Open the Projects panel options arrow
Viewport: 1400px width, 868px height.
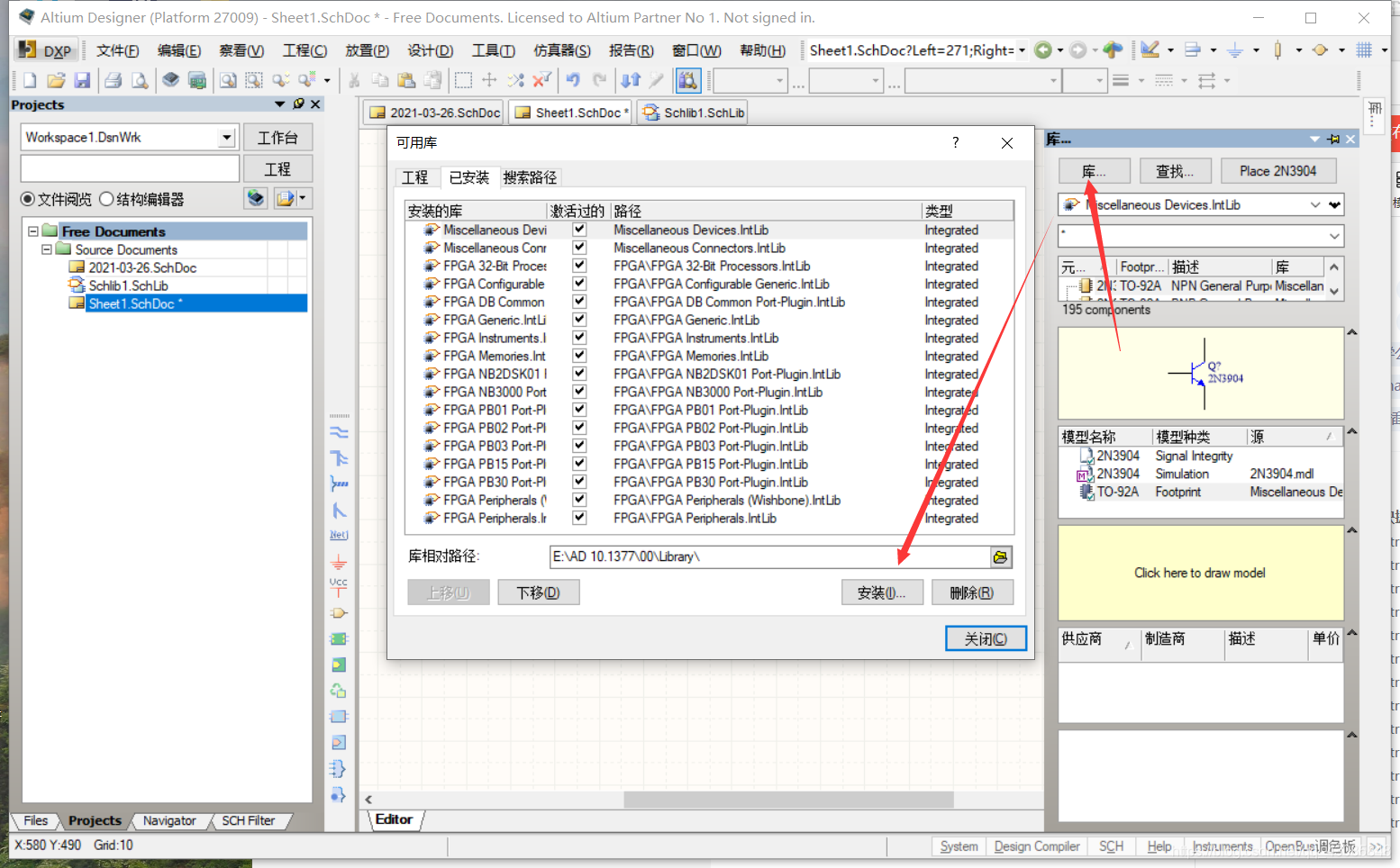pyautogui.click(x=279, y=104)
